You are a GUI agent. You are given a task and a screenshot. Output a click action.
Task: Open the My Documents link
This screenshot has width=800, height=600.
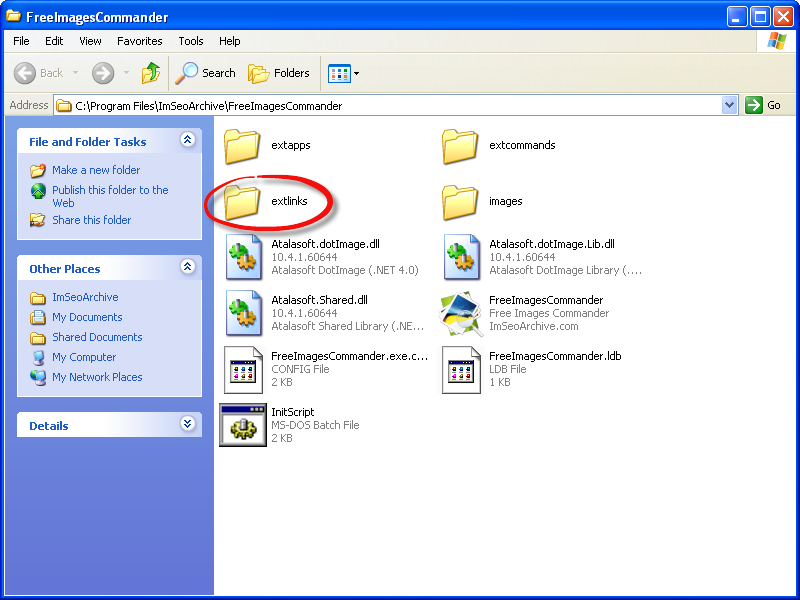(x=87, y=317)
